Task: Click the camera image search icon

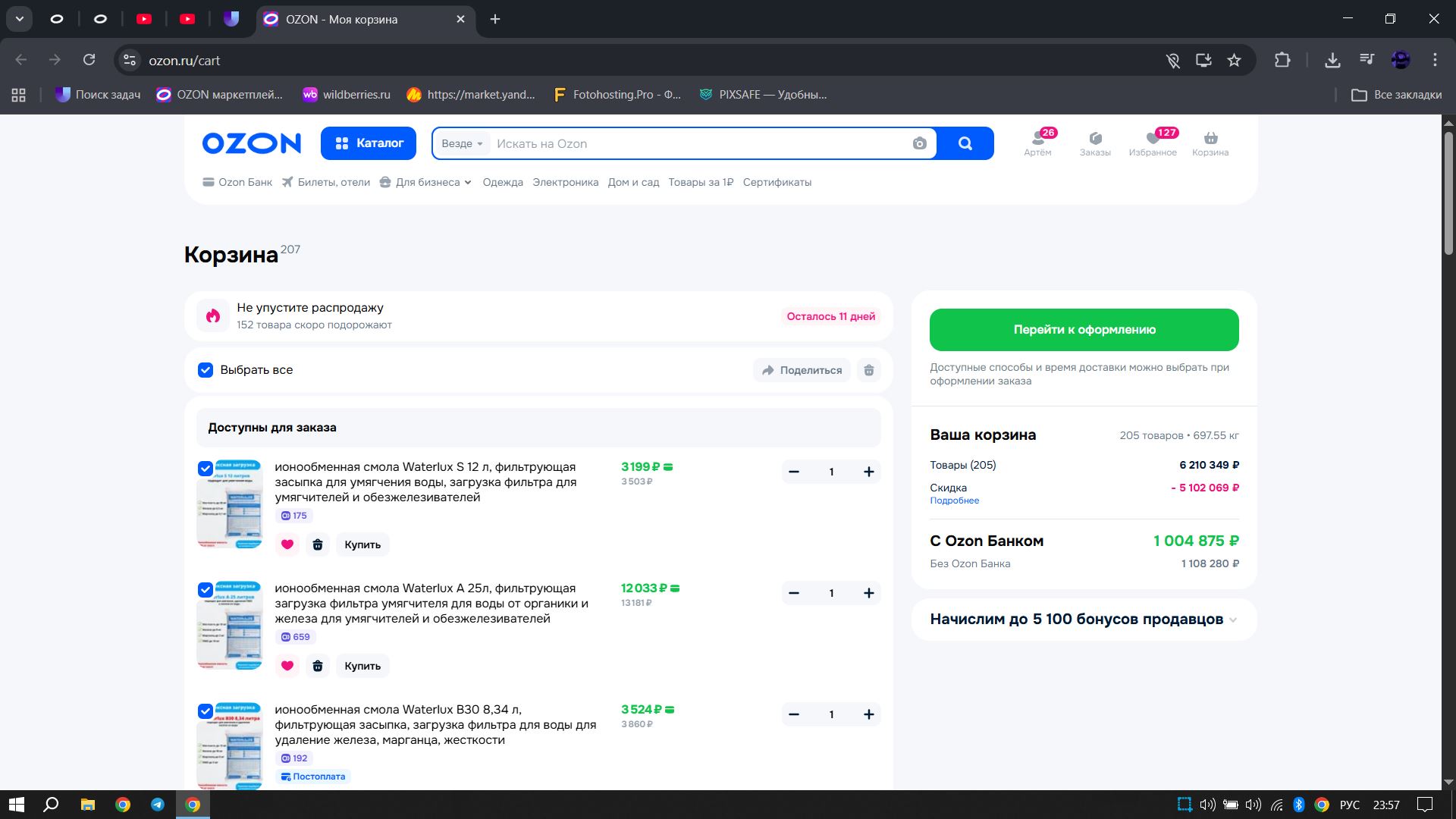Action: pos(919,143)
